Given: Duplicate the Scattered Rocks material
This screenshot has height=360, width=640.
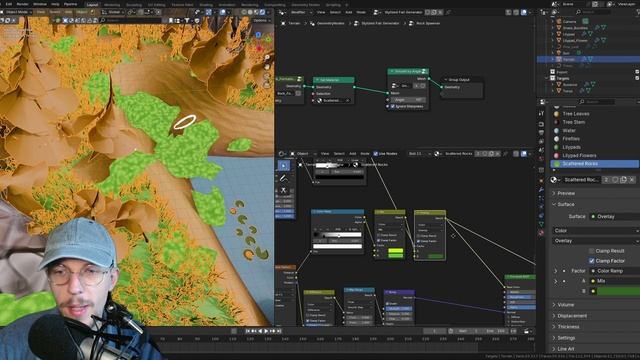Looking at the screenshot, I should click(623, 180).
